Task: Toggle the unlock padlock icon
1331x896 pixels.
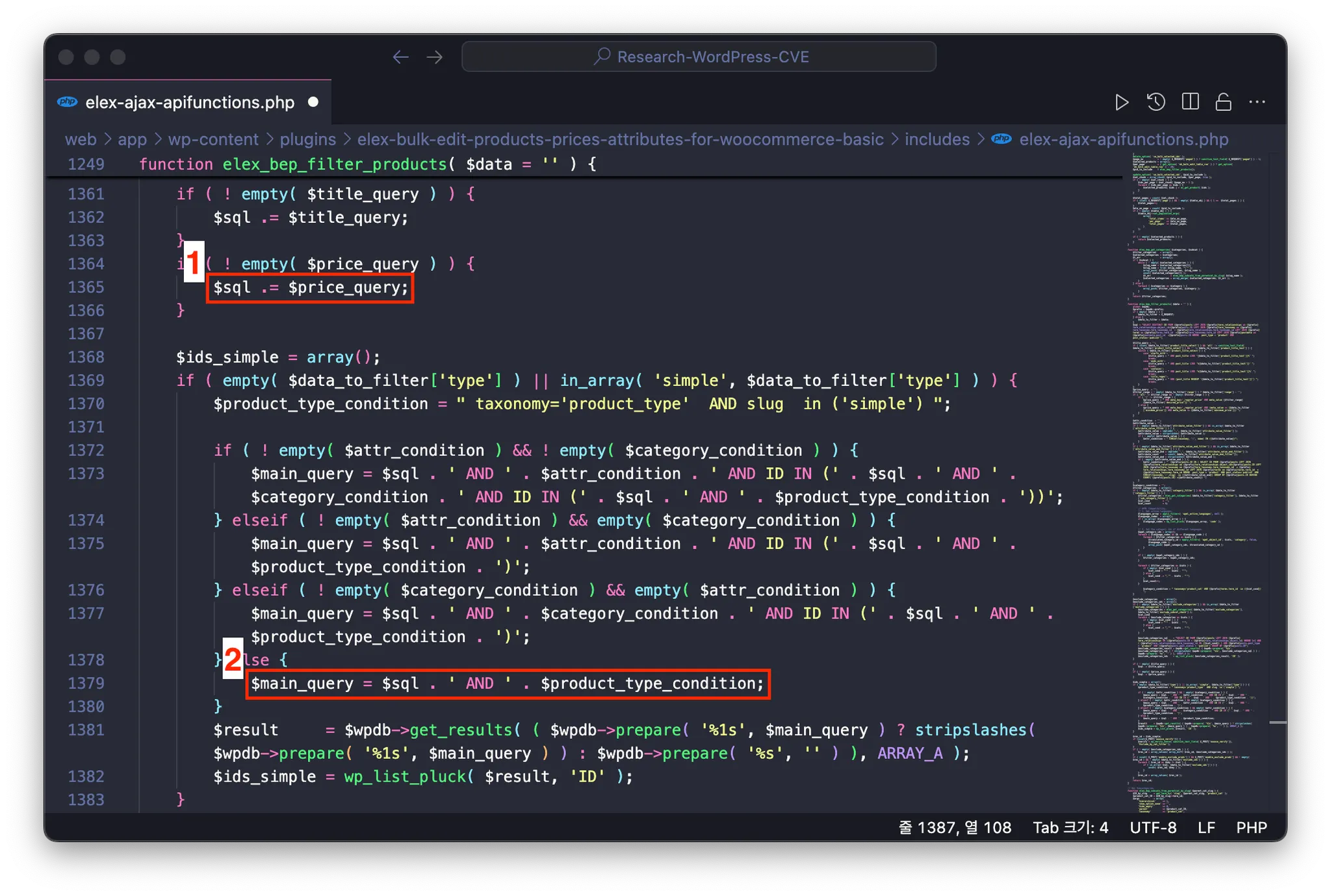Action: pos(1223,102)
